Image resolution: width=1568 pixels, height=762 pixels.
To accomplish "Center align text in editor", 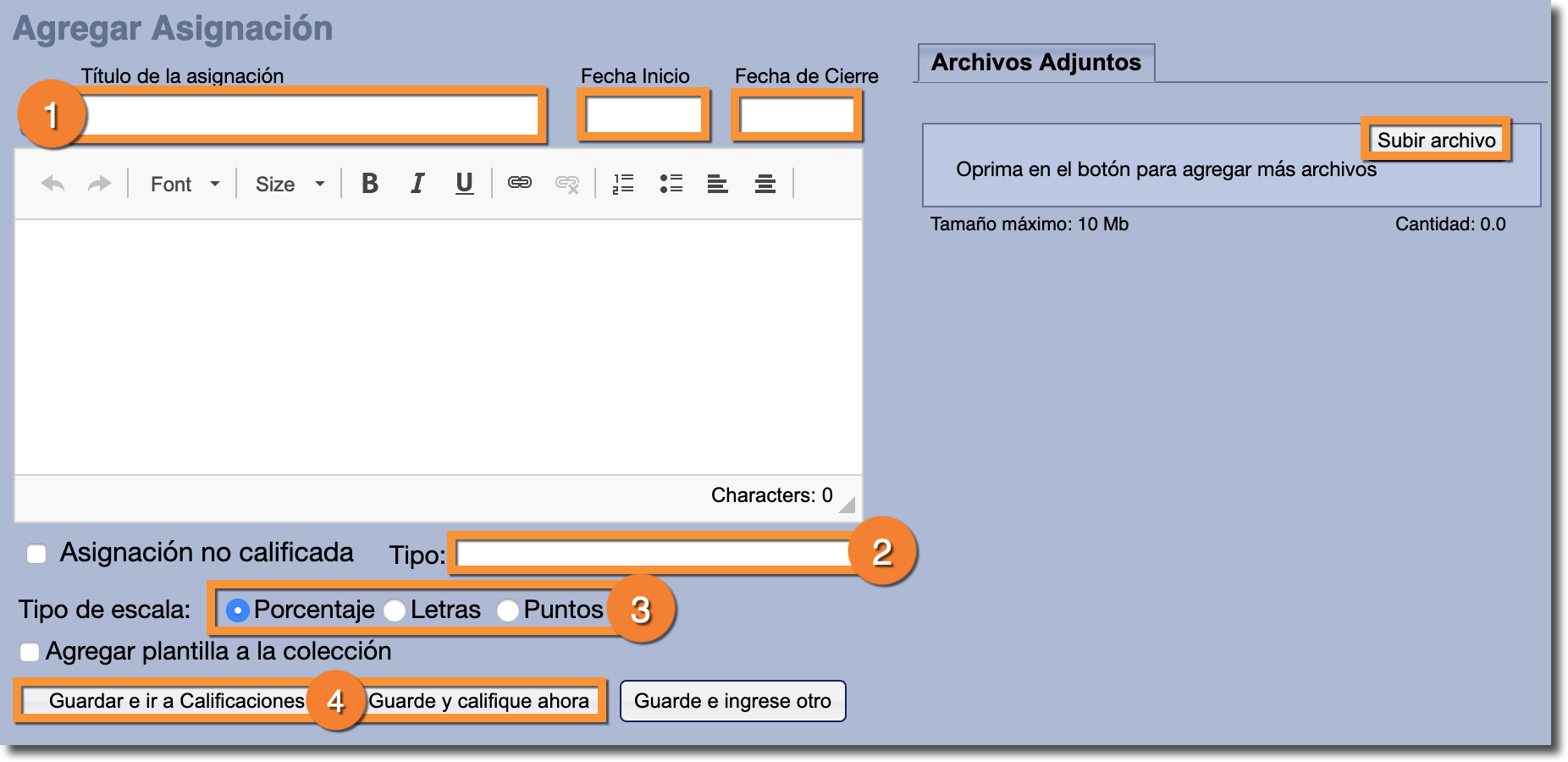I will (x=765, y=184).
